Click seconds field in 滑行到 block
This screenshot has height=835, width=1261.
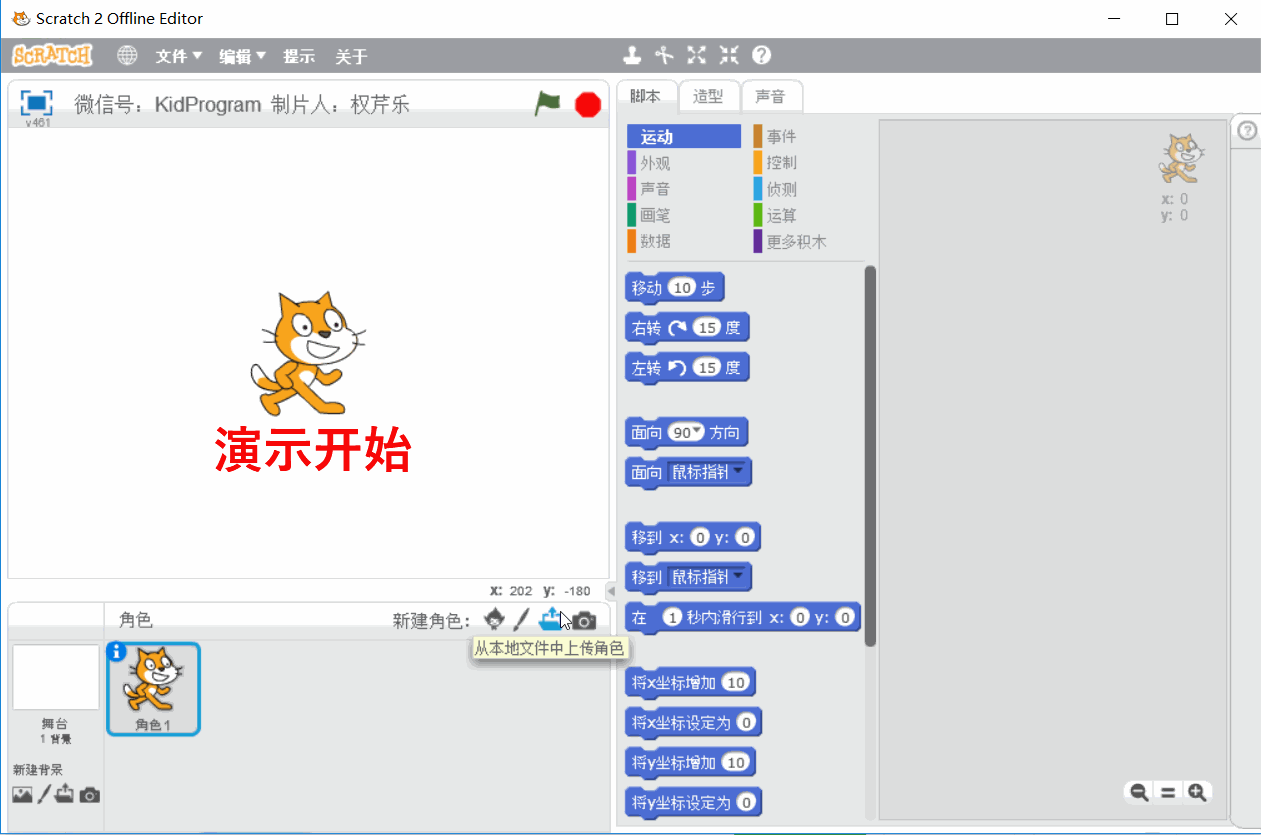[x=672, y=618]
